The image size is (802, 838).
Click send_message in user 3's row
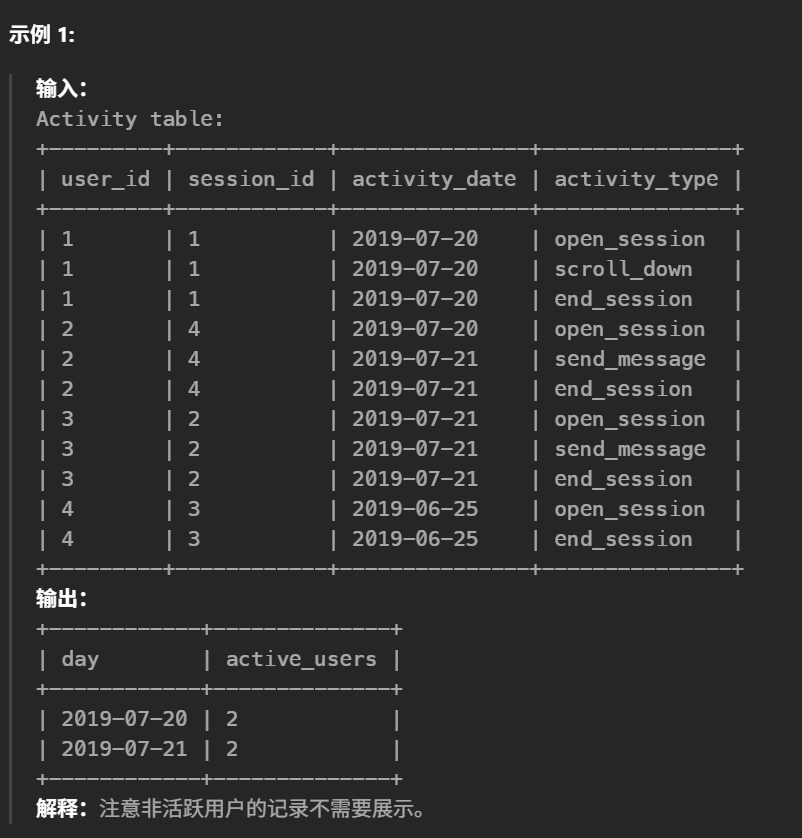[x=629, y=449]
